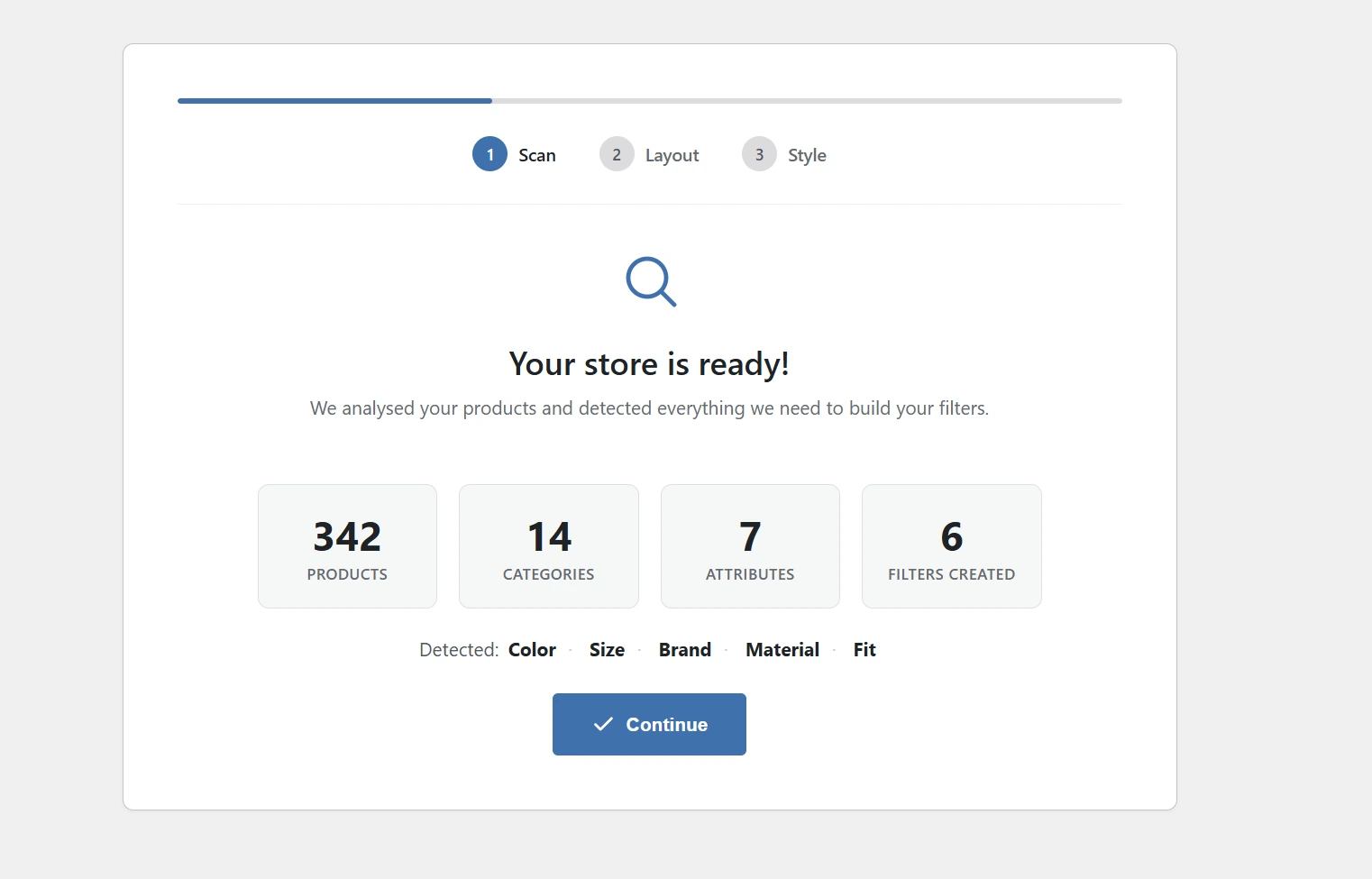Click the 342 Products stat card
1372x879 pixels.
(x=347, y=546)
